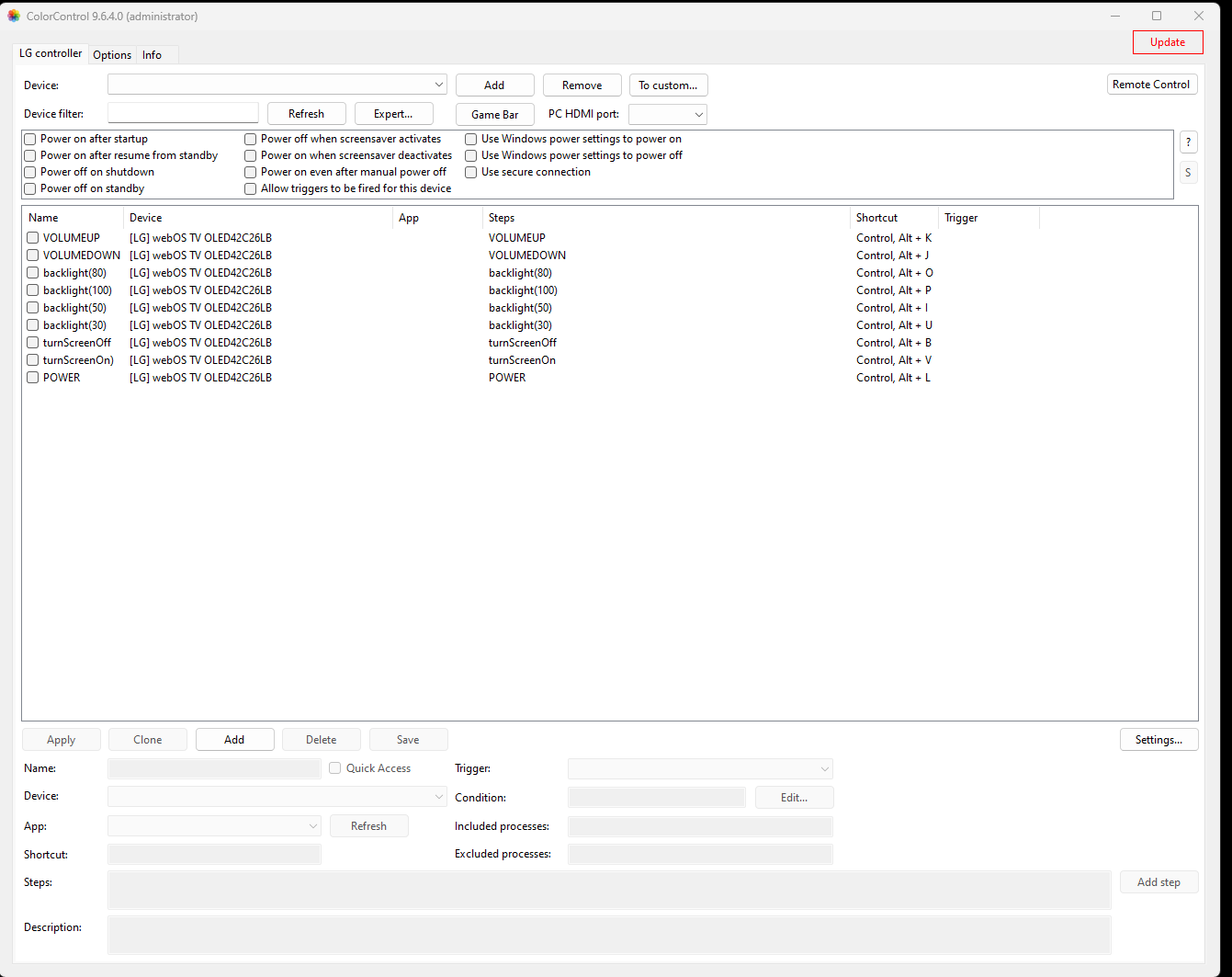Sort presets by Name column header
1232x977 pixels.
tap(73, 218)
